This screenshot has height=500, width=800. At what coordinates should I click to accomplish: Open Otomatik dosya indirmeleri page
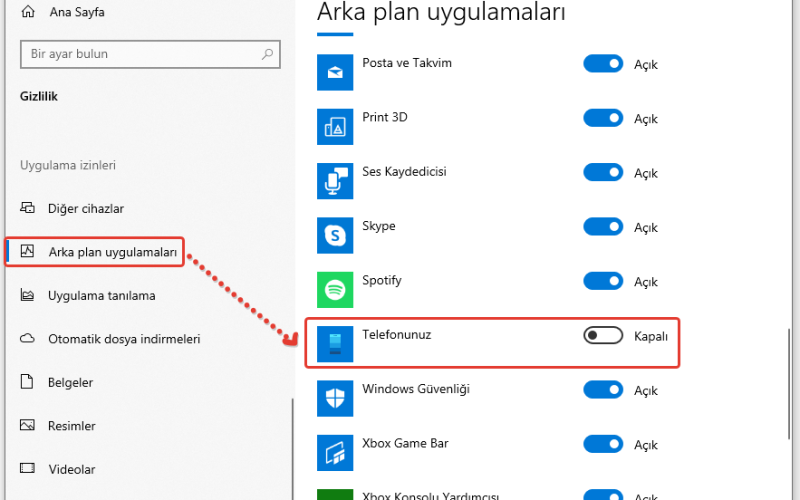coord(124,339)
